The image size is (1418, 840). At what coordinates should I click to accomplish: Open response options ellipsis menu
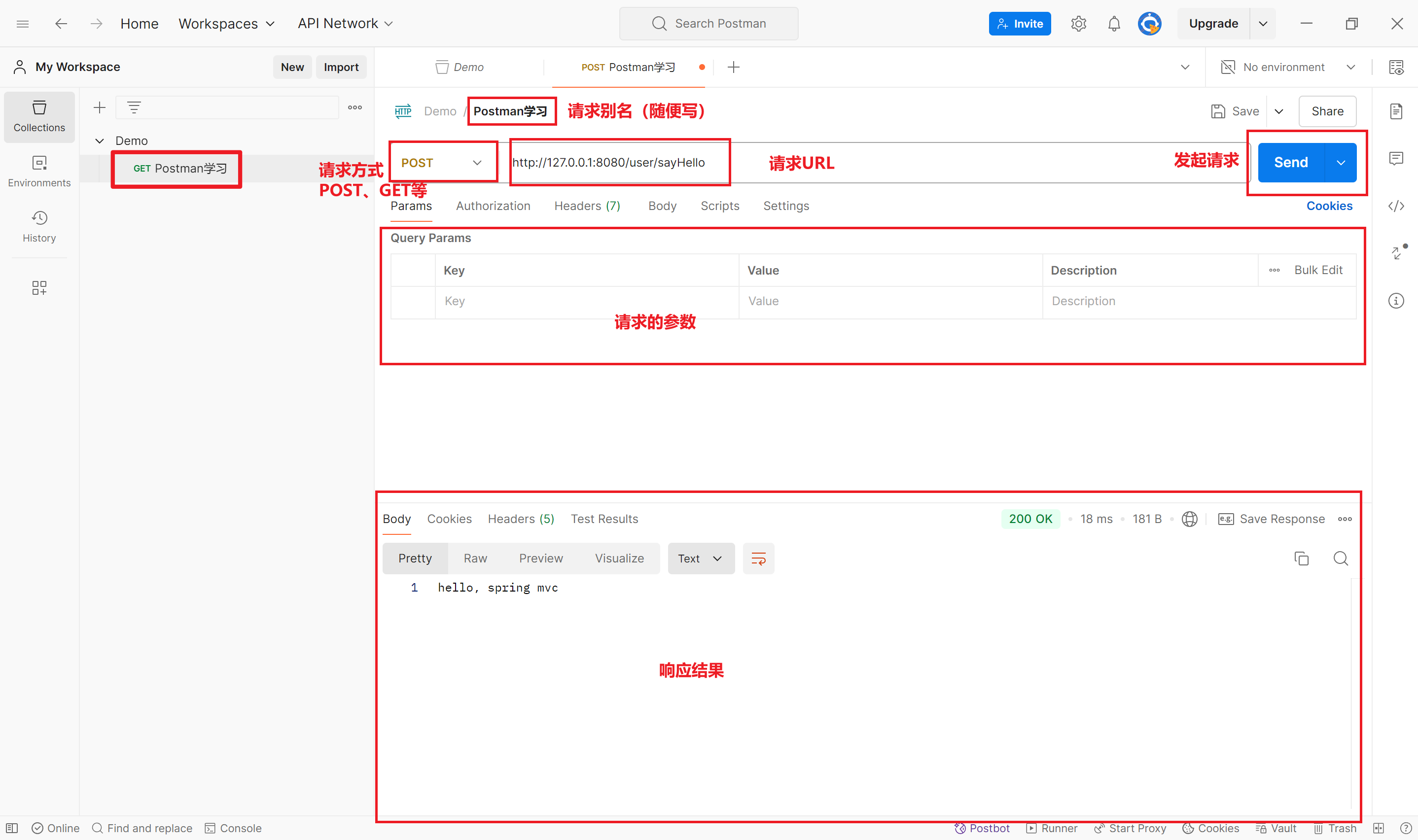[1345, 519]
